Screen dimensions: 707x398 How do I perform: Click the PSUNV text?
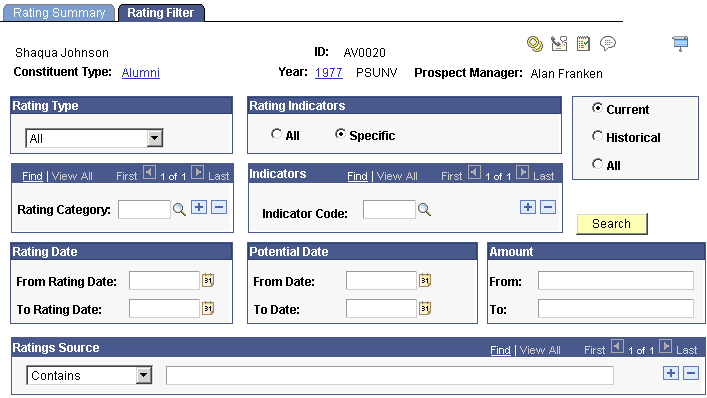(x=376, y=73)
